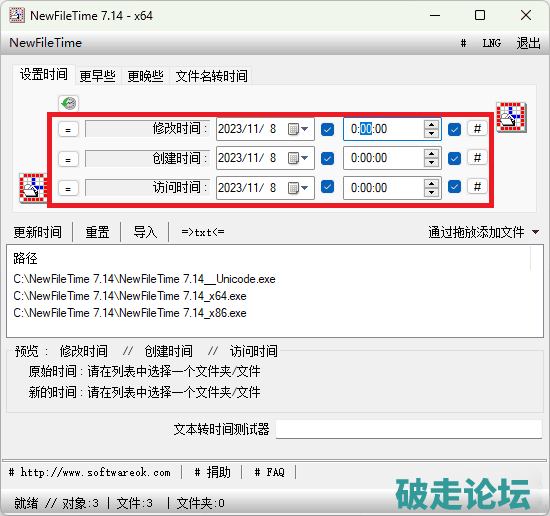Switch to the 更早些 tab
Viewport: 550px width, 516px height.
click(98, 76)
